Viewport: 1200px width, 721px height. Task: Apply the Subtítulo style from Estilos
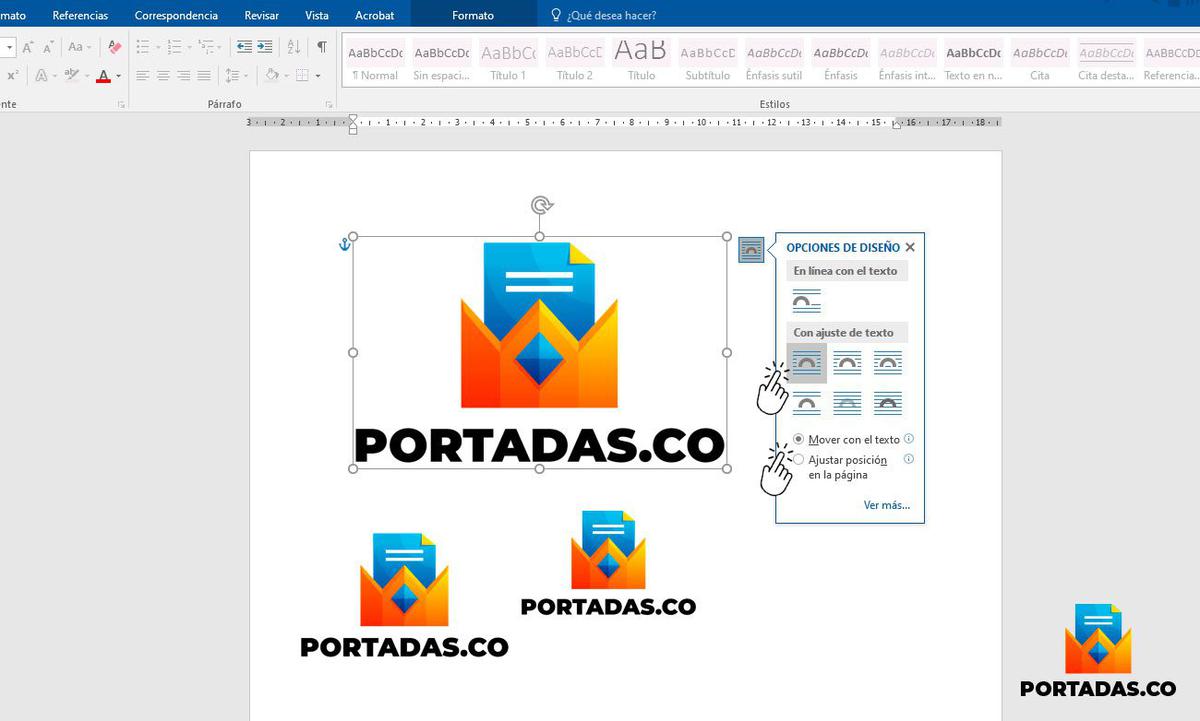pos(706,57)
